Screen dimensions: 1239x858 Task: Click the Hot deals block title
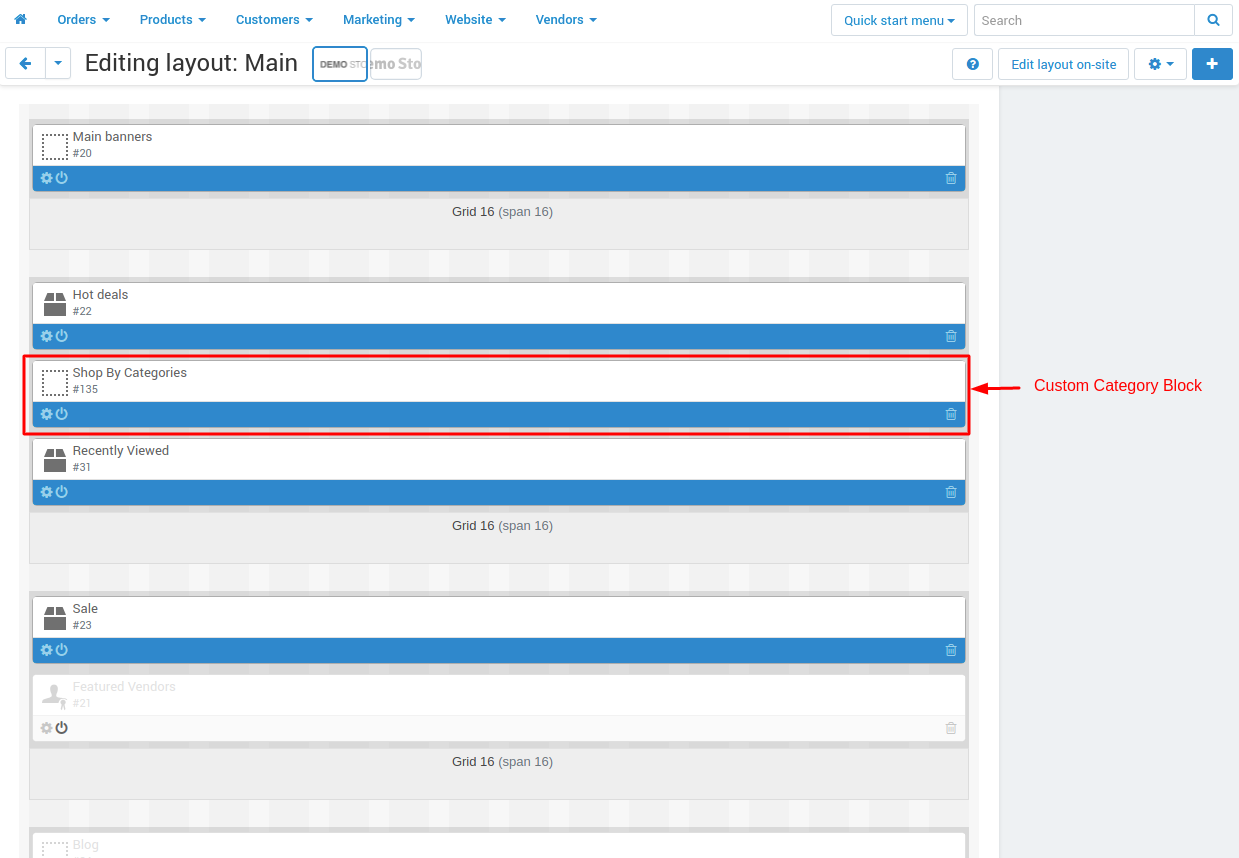click(100, 295)
